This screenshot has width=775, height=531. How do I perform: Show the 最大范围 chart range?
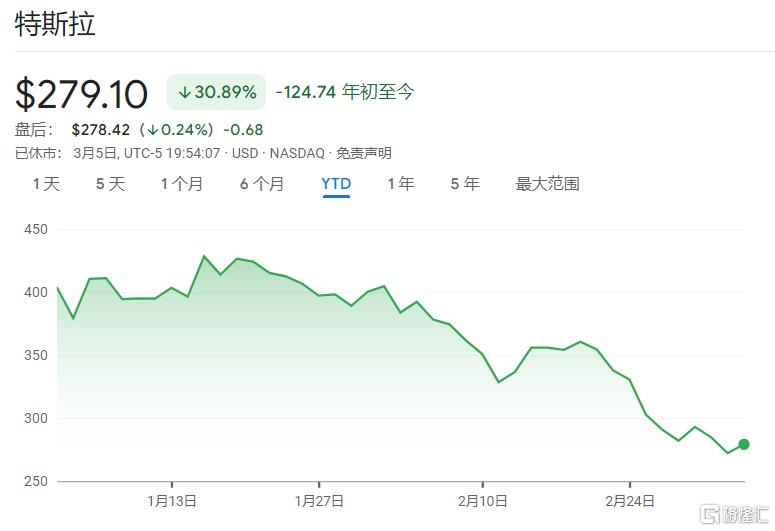click(x=547, y=184)
